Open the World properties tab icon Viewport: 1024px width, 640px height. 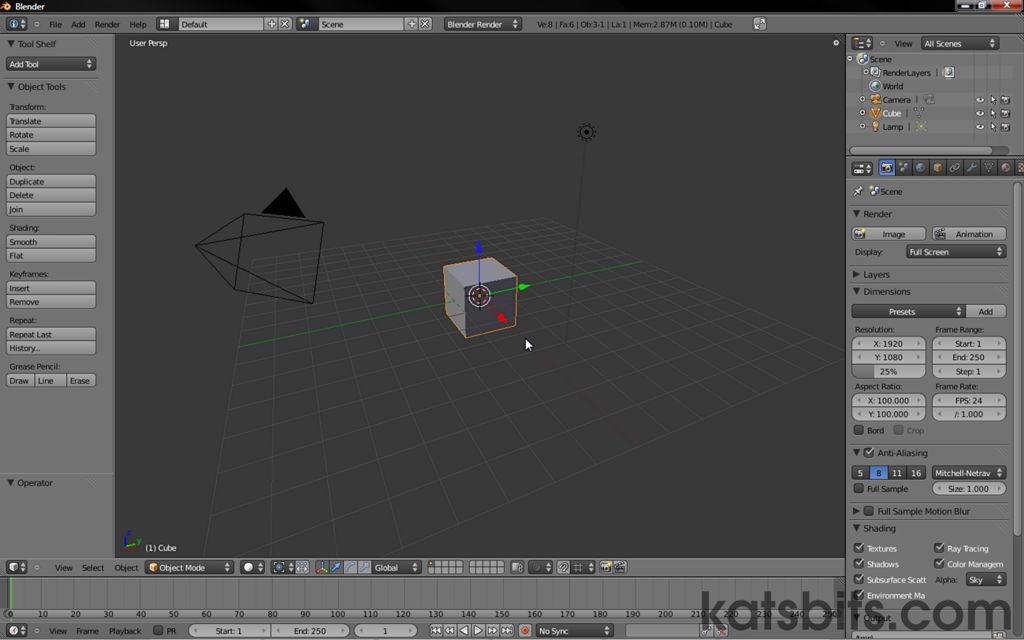pos(920,168)
